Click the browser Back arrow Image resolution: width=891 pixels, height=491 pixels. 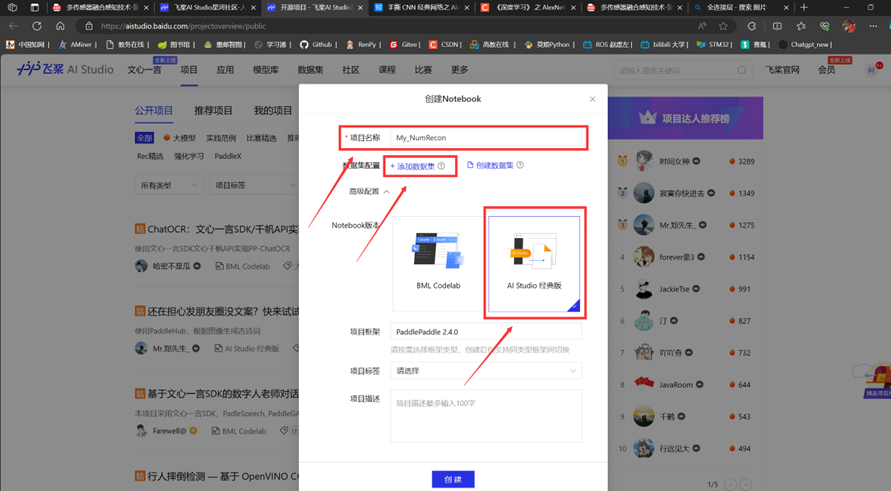14,26
